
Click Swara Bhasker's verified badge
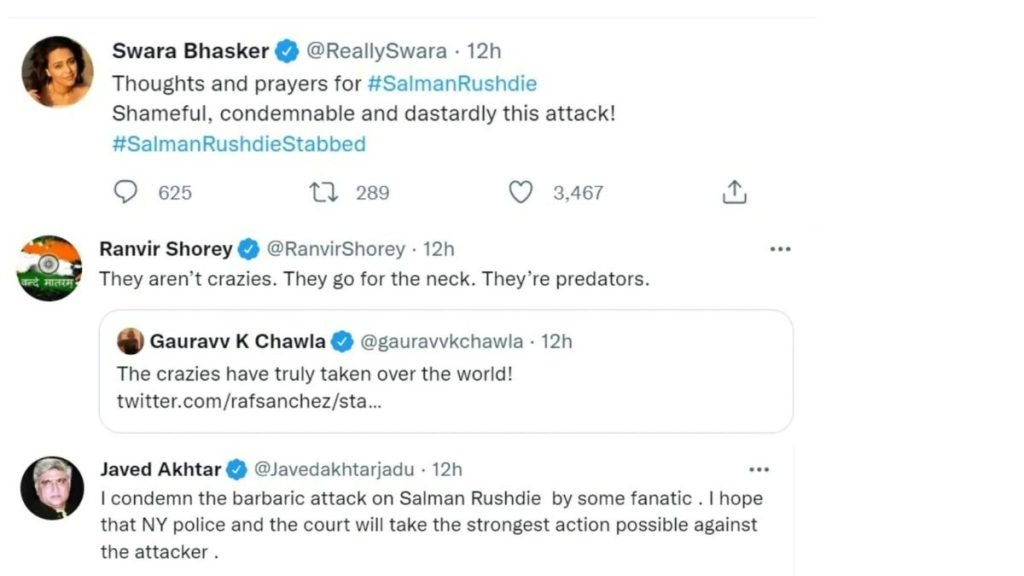click(287, 50)
